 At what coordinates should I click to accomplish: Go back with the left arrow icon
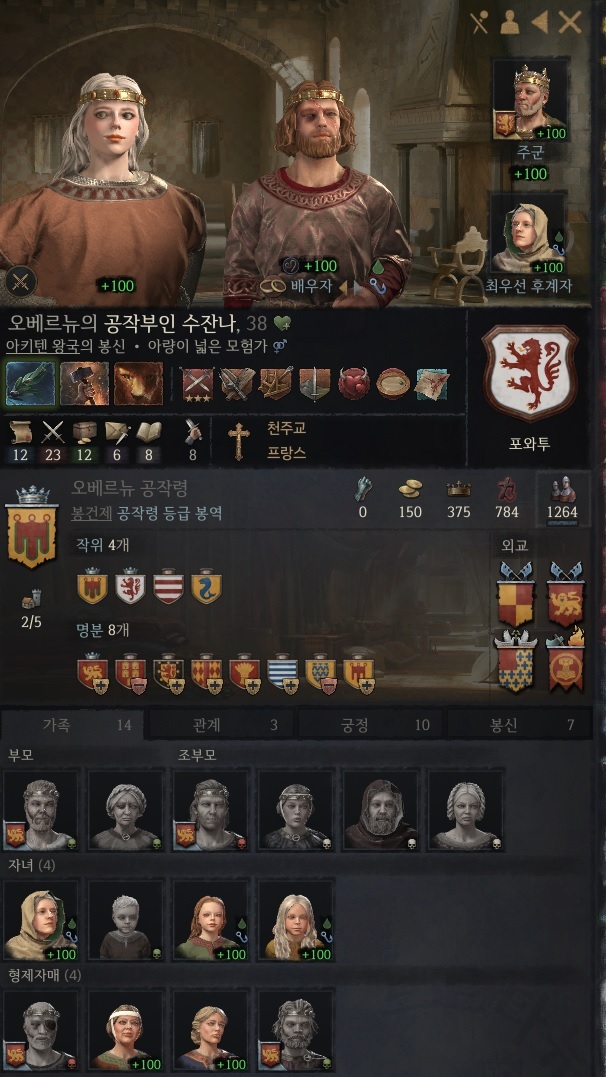(539, 23)
